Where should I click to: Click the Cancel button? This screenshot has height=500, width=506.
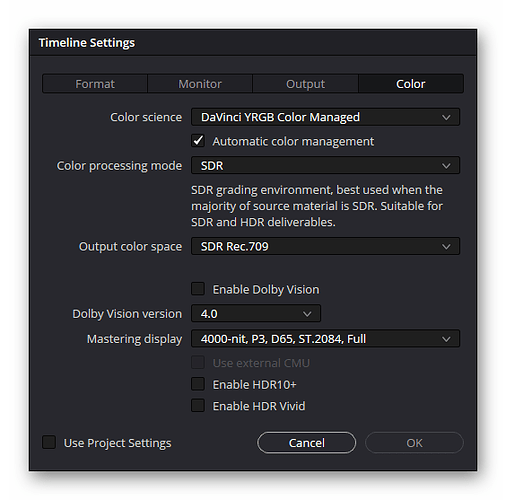click(306, 443)
